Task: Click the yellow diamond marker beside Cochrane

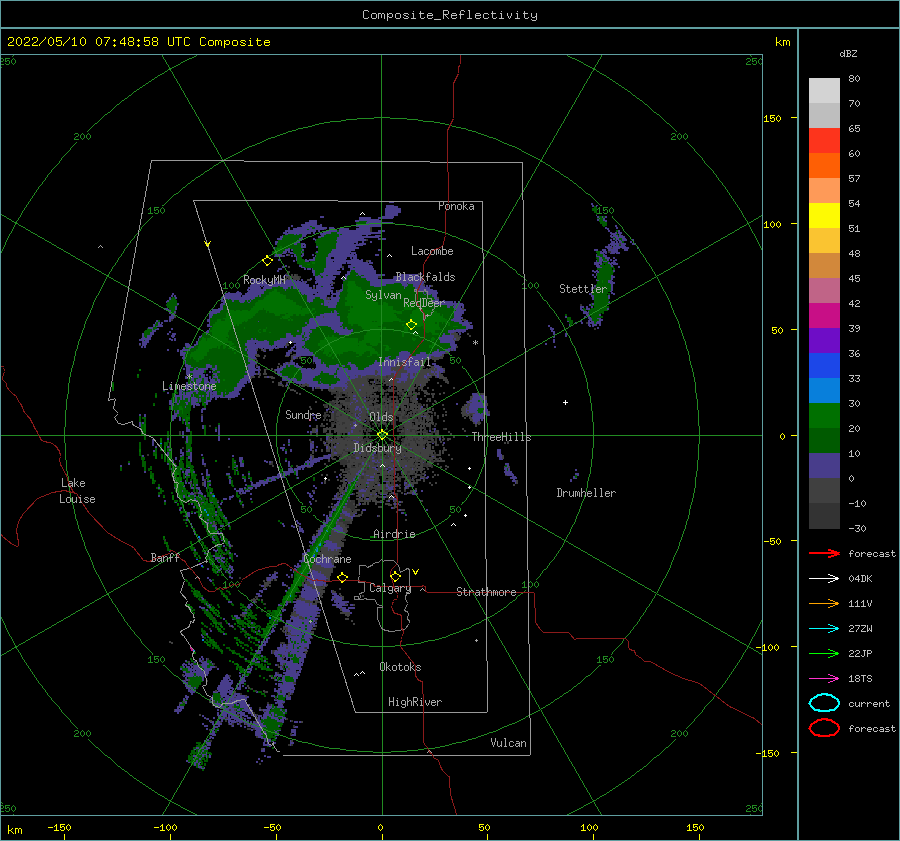Action: click(343, 577)
